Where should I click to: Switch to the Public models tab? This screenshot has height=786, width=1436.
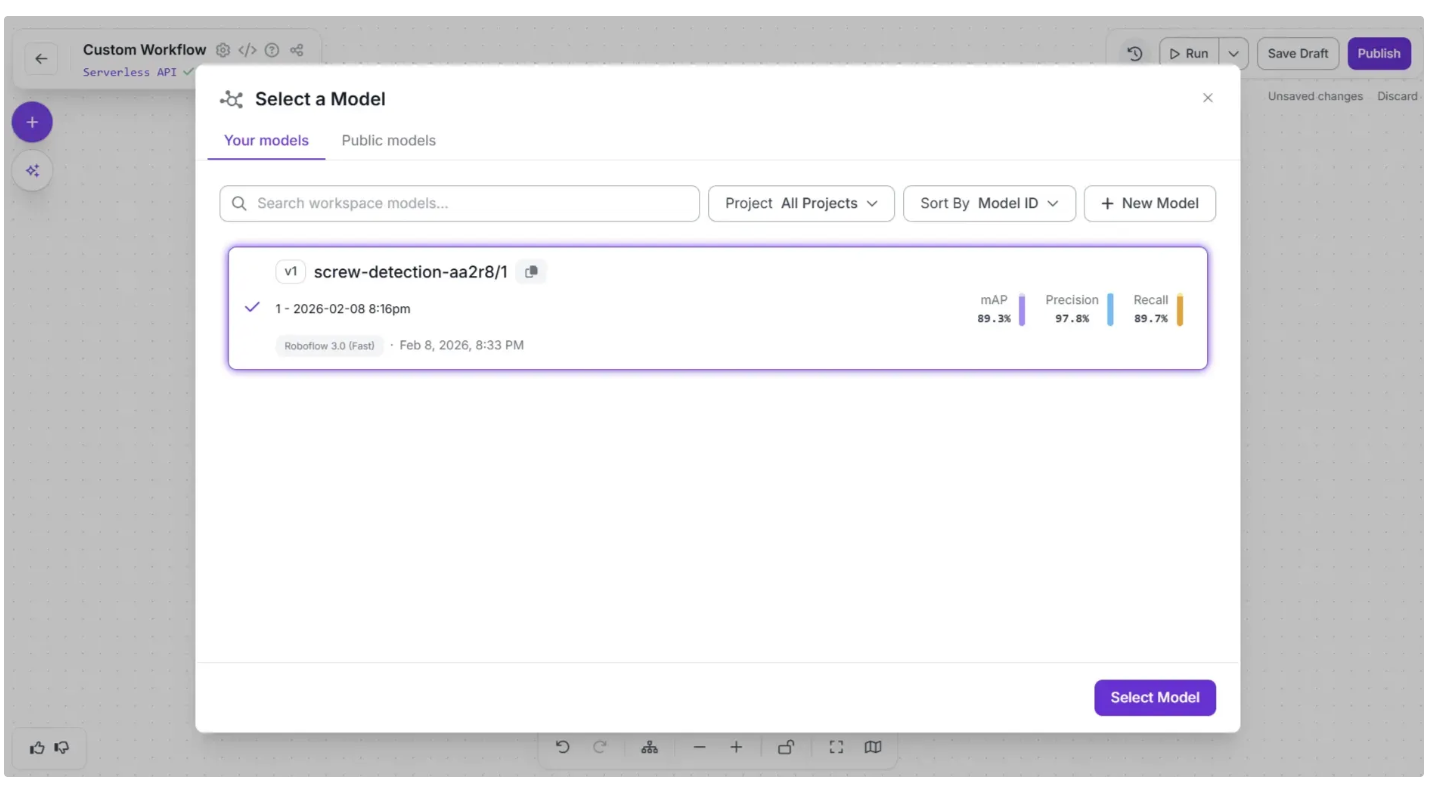click(x=388, y=140)
